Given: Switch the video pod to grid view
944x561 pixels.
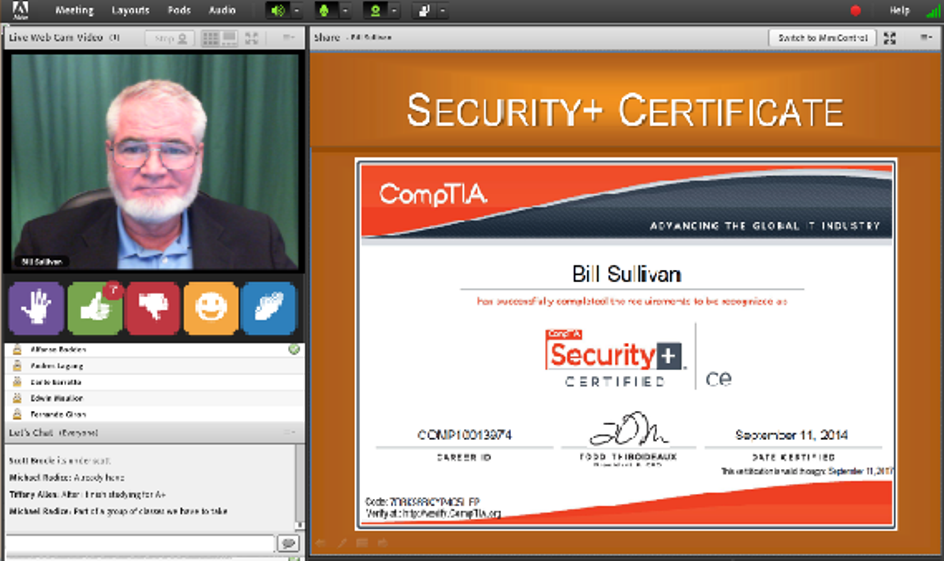Looking at the screenshot, I should click(x=211, y=39).
